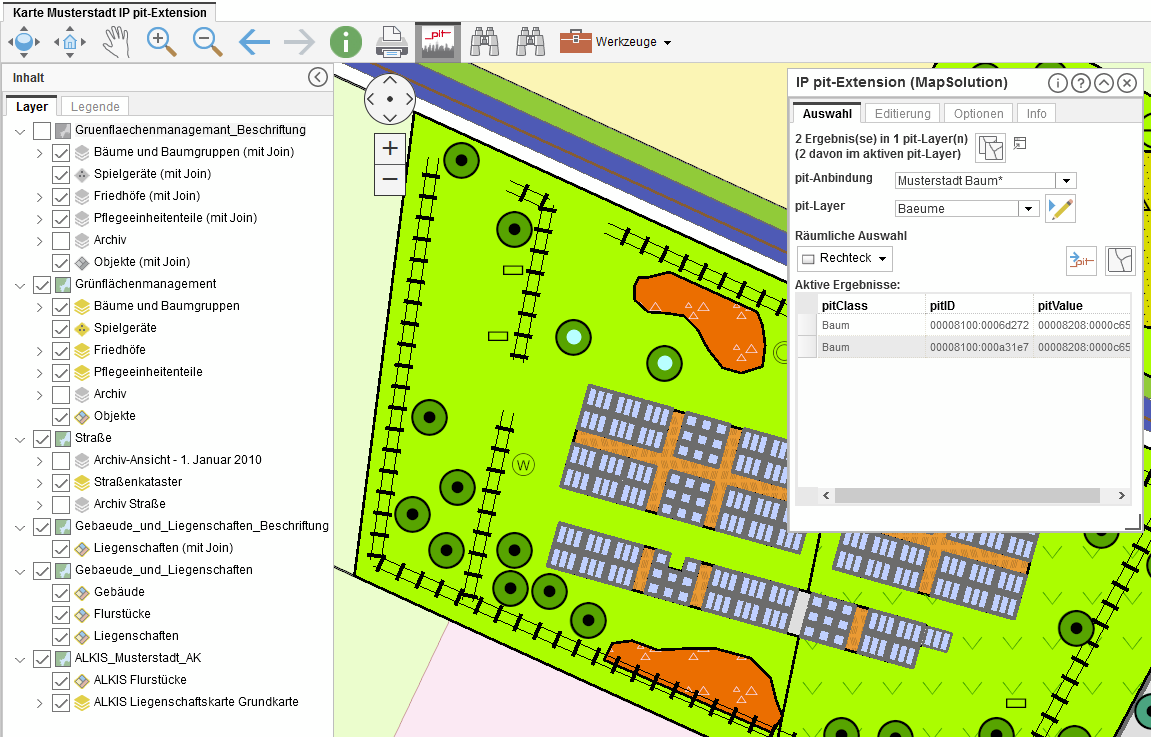Click the green info identify icon
This screenshot has width=1151, height=737.
[x=345, y=42]
